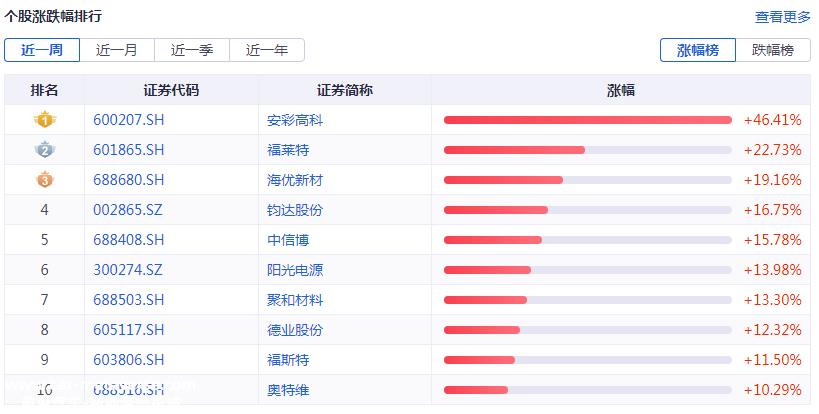This screenshot has height=414, width=819.
Task: Click the 安彩高科 gain progress bar
Action: [x=588, y=120]
